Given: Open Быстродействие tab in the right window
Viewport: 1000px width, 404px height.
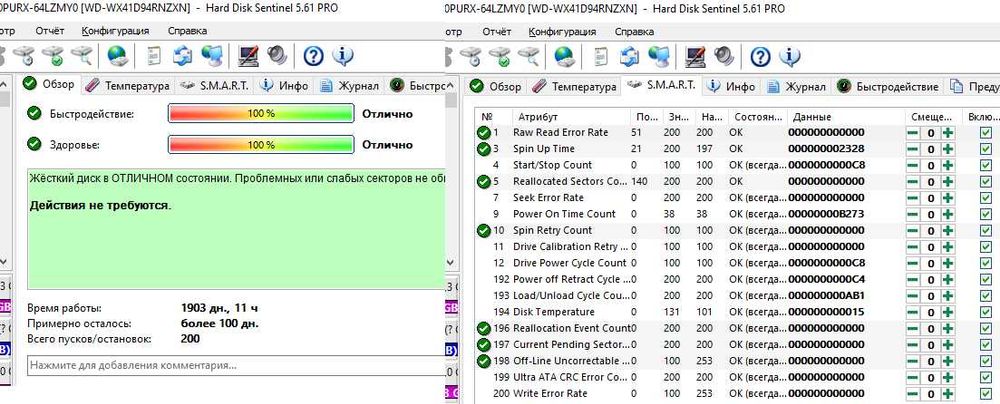Looking at the screenshot, I should pyautogui.click(x=889, y=86).
